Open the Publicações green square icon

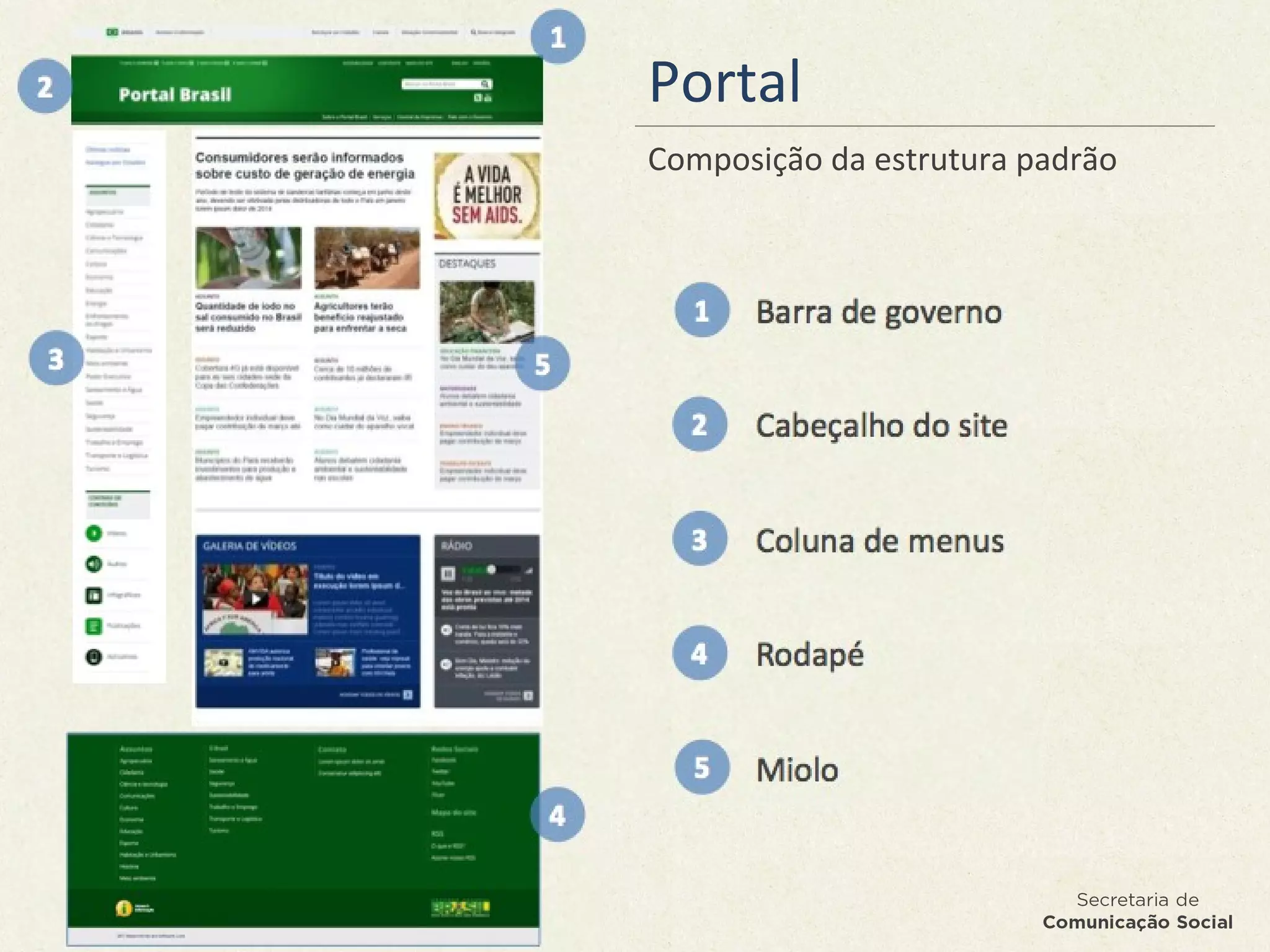(94, 626)
